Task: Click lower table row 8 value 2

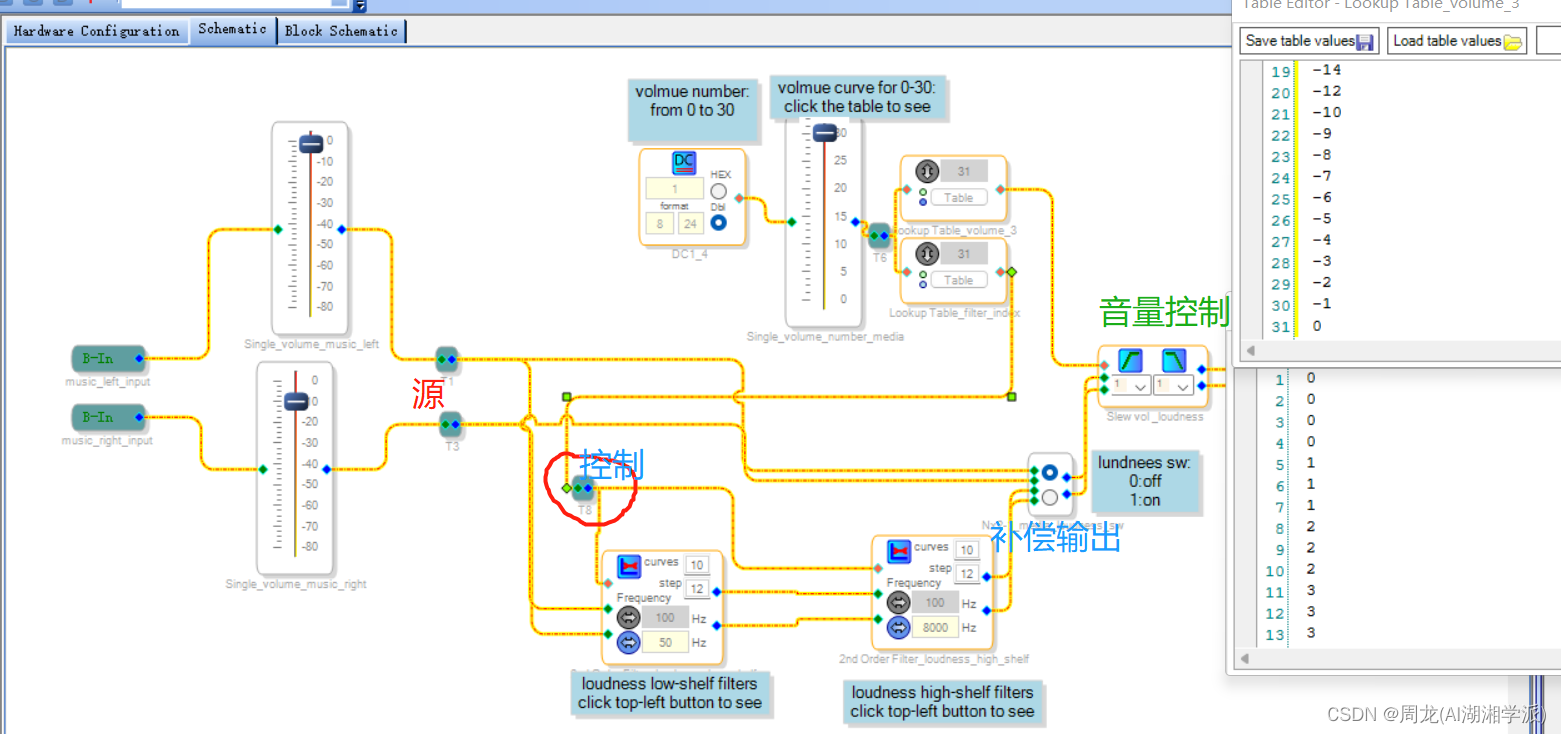Action: [1311, 527]
